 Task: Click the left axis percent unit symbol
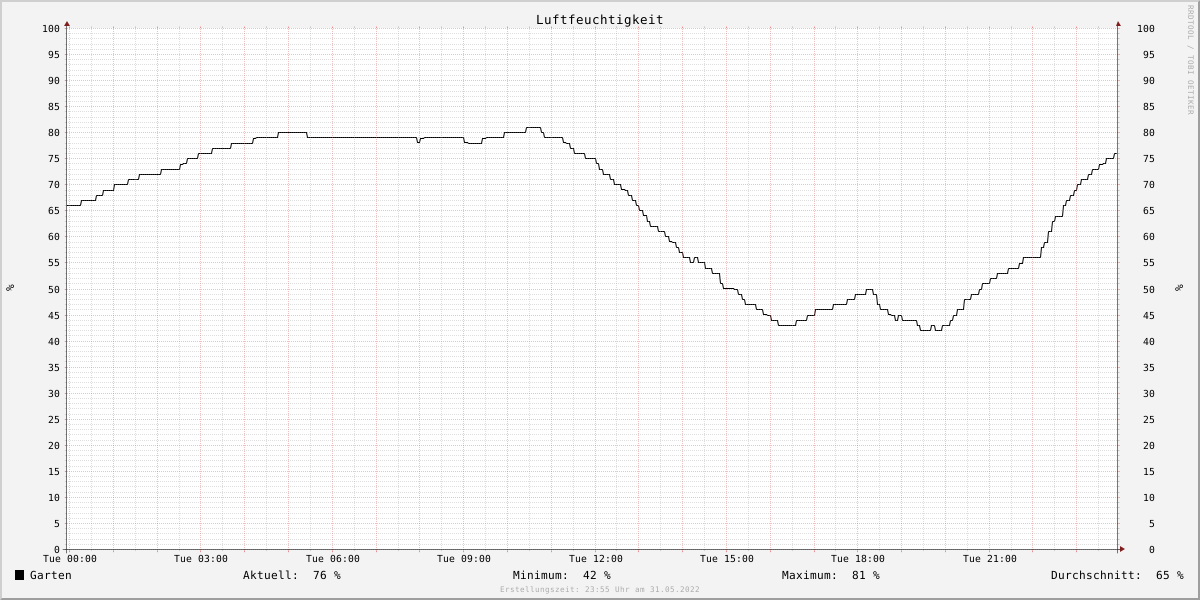click(10, 288)
